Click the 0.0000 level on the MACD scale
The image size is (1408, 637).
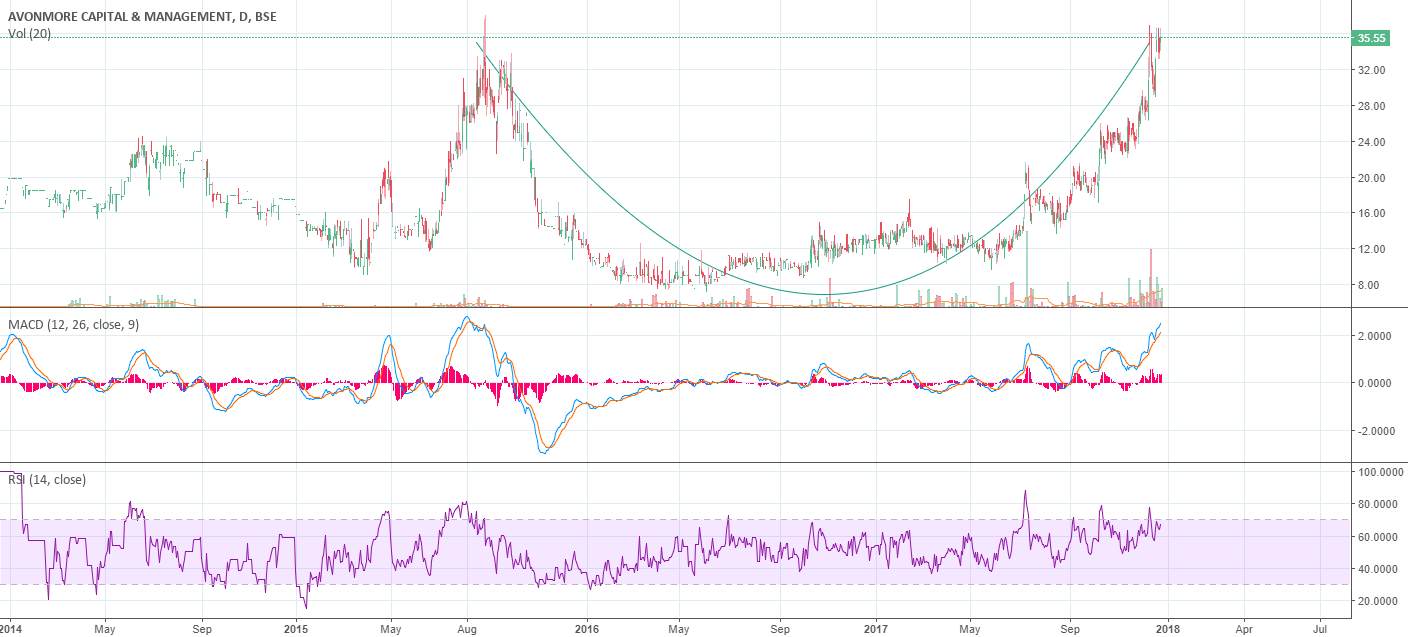click(1372, 381)
